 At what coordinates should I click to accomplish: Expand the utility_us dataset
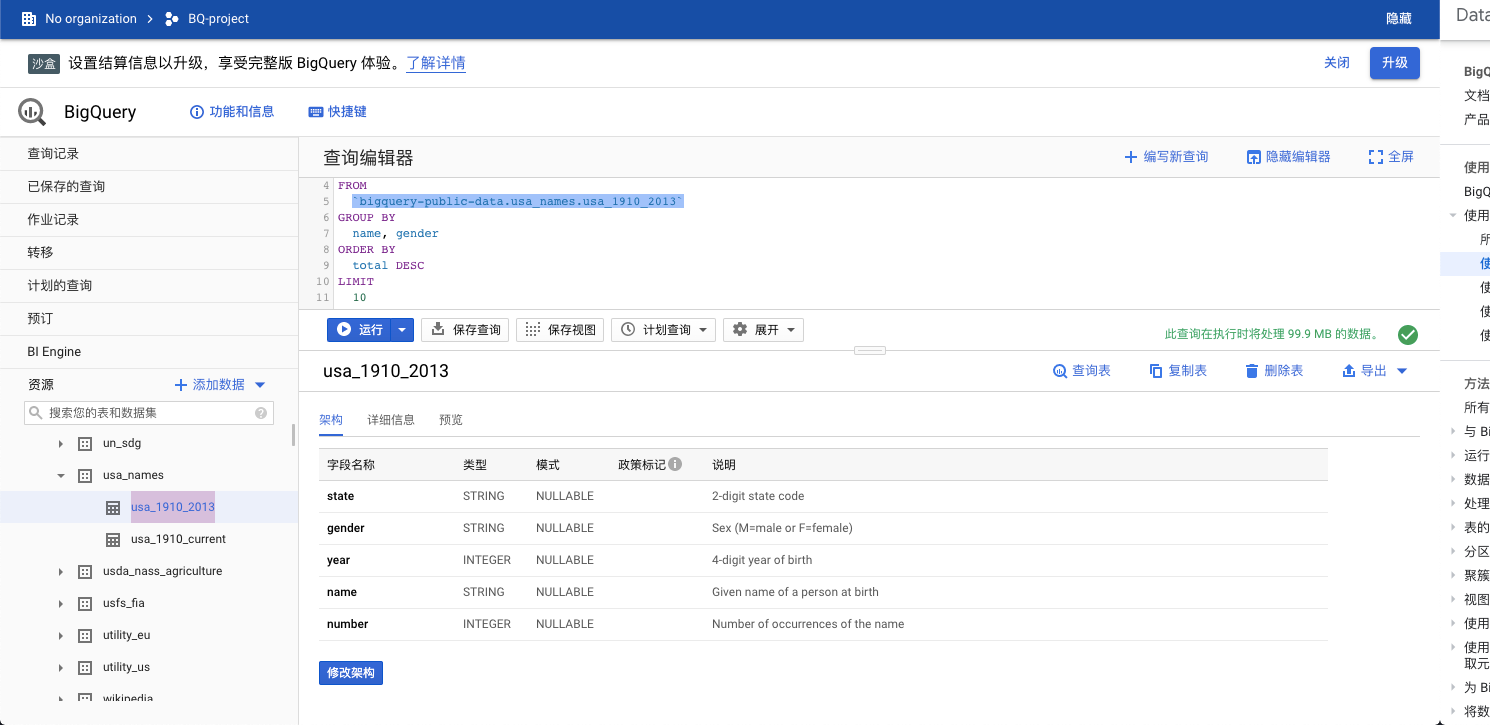(60, 667)
